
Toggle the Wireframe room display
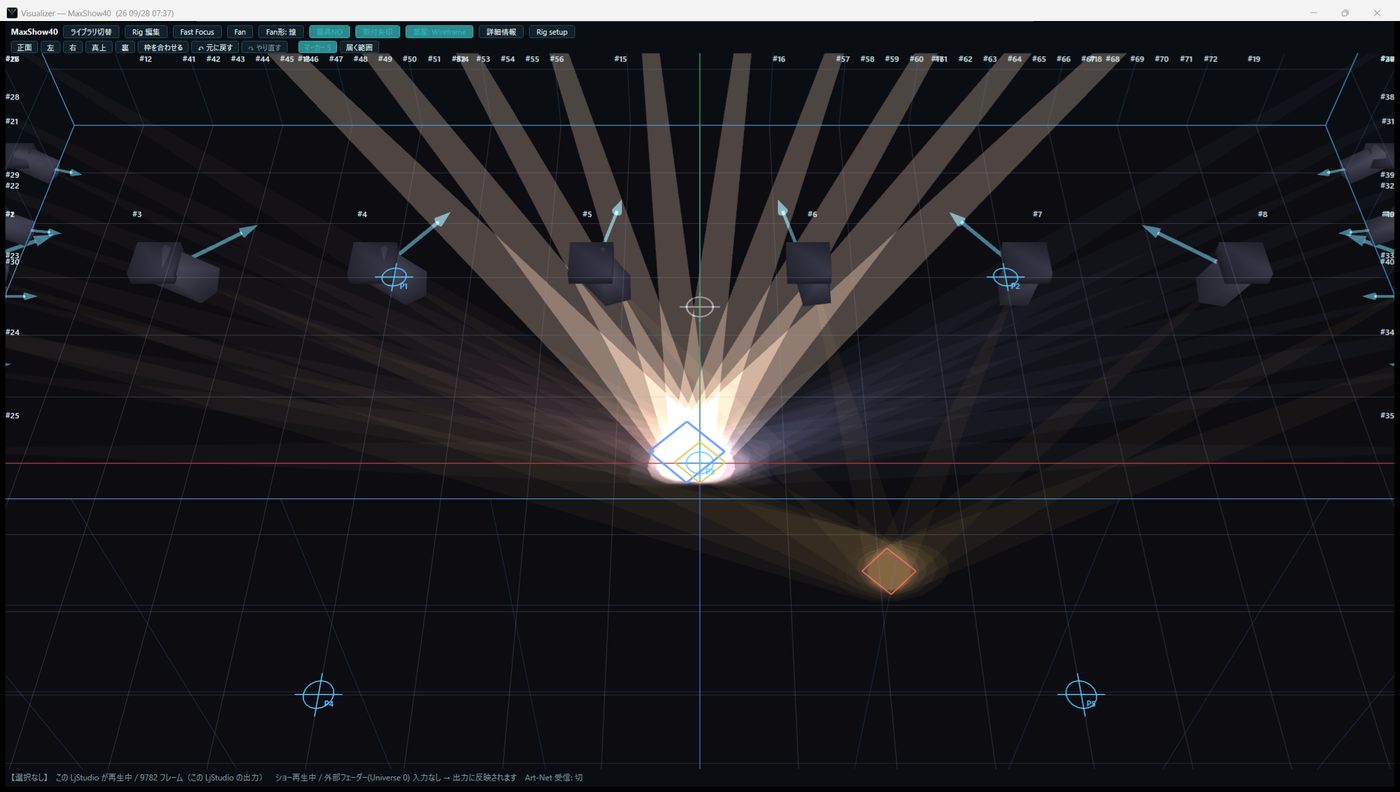[439, 32]
